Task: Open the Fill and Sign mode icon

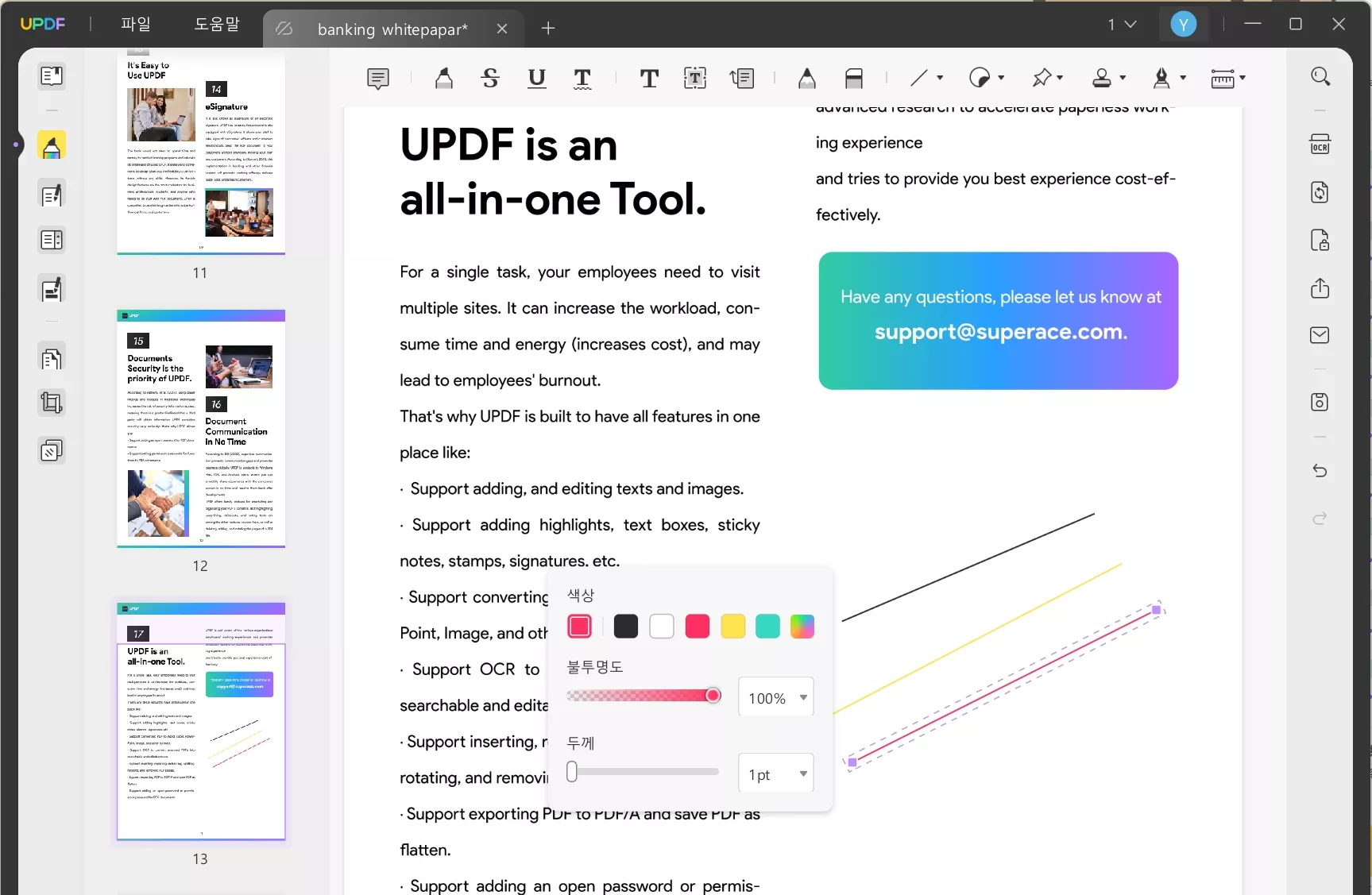Action: (x=52, y=289)
